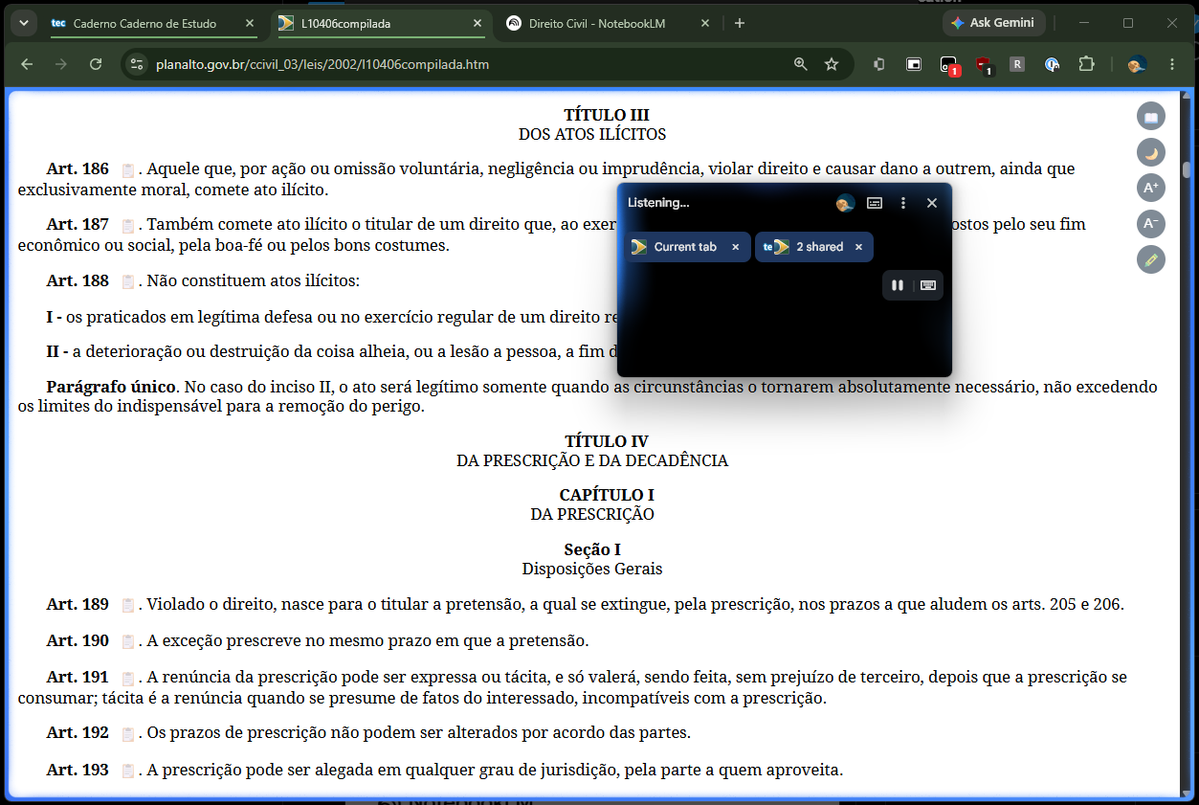Click the planalto.gov.br address bar URL
The image size is (1199, 805).
(x=322, y=64)
